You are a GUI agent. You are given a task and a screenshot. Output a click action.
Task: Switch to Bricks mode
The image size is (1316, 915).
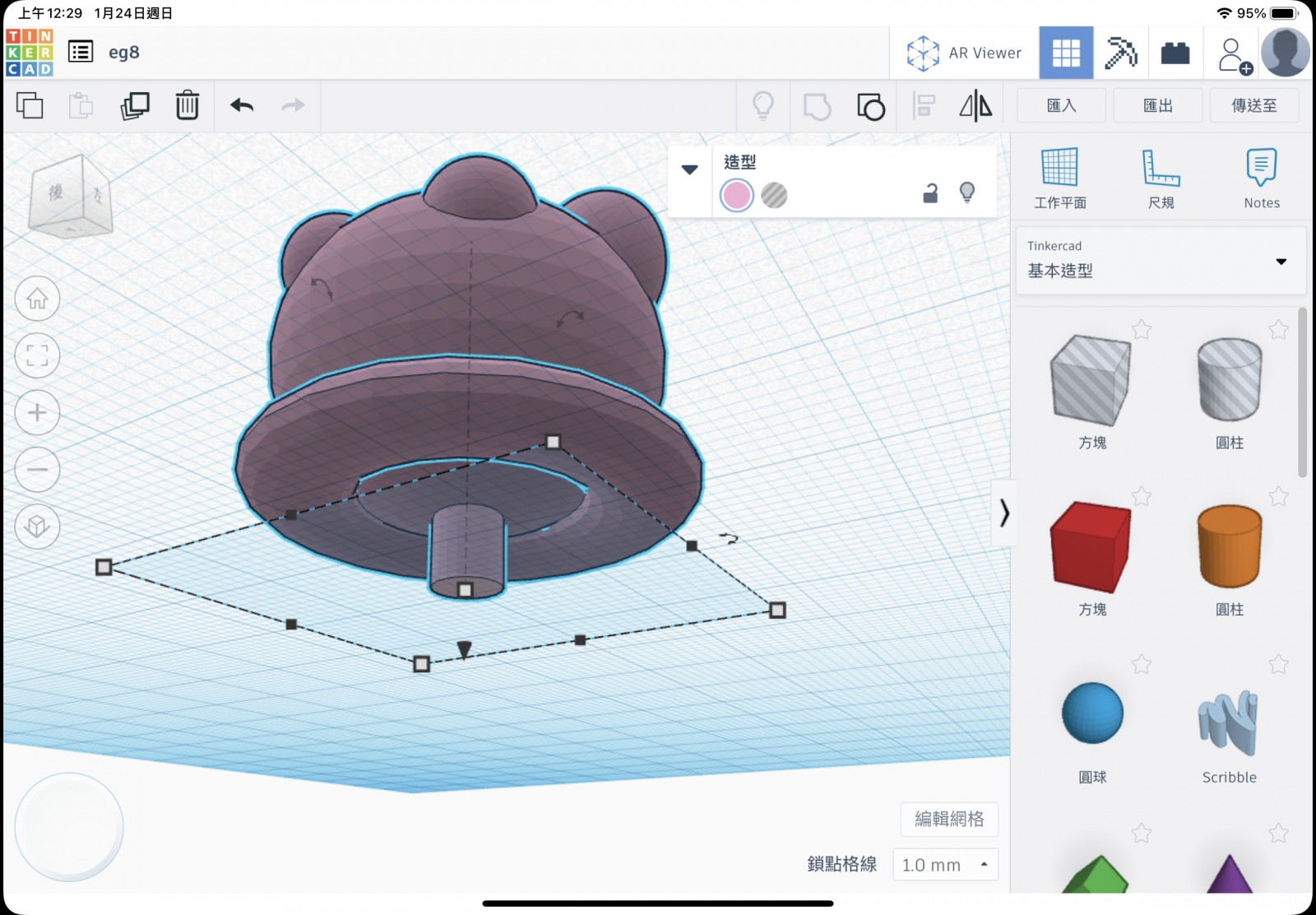click(1175, 53)
